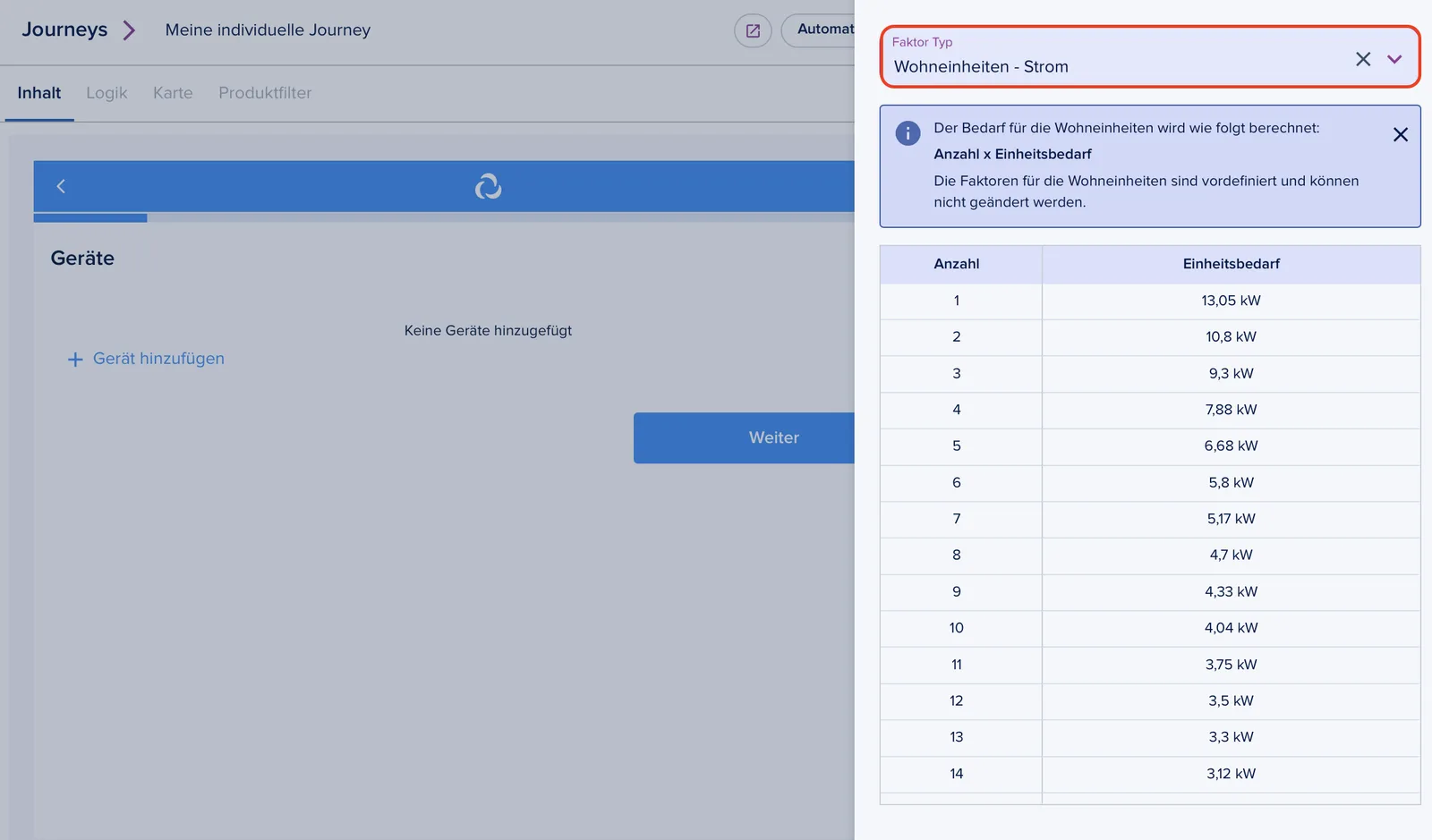Clear the Faktor Typ selection
The image size is (1432, 840).
[1363, 59]
